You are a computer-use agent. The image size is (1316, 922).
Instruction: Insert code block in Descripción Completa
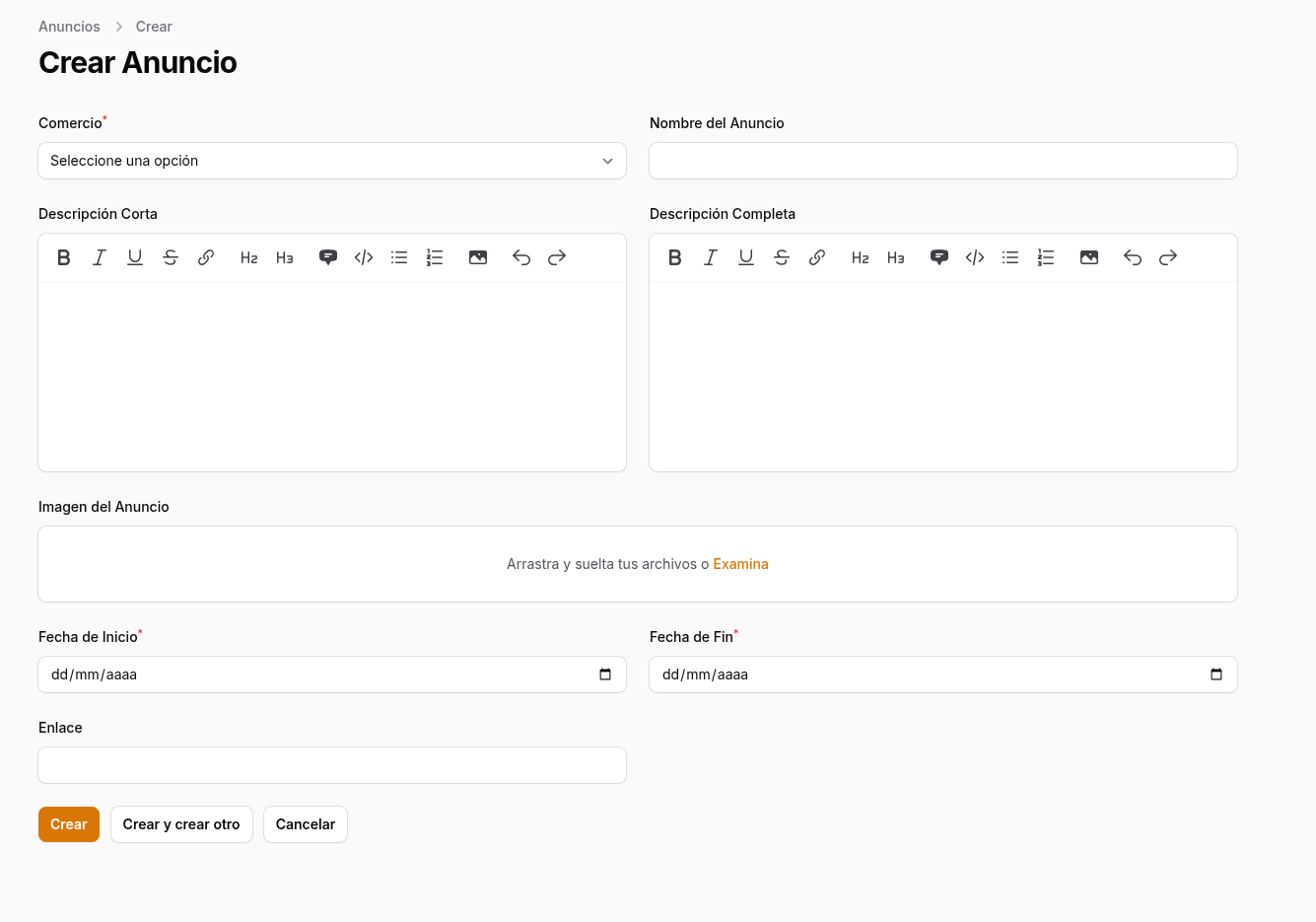coord(975,257)
